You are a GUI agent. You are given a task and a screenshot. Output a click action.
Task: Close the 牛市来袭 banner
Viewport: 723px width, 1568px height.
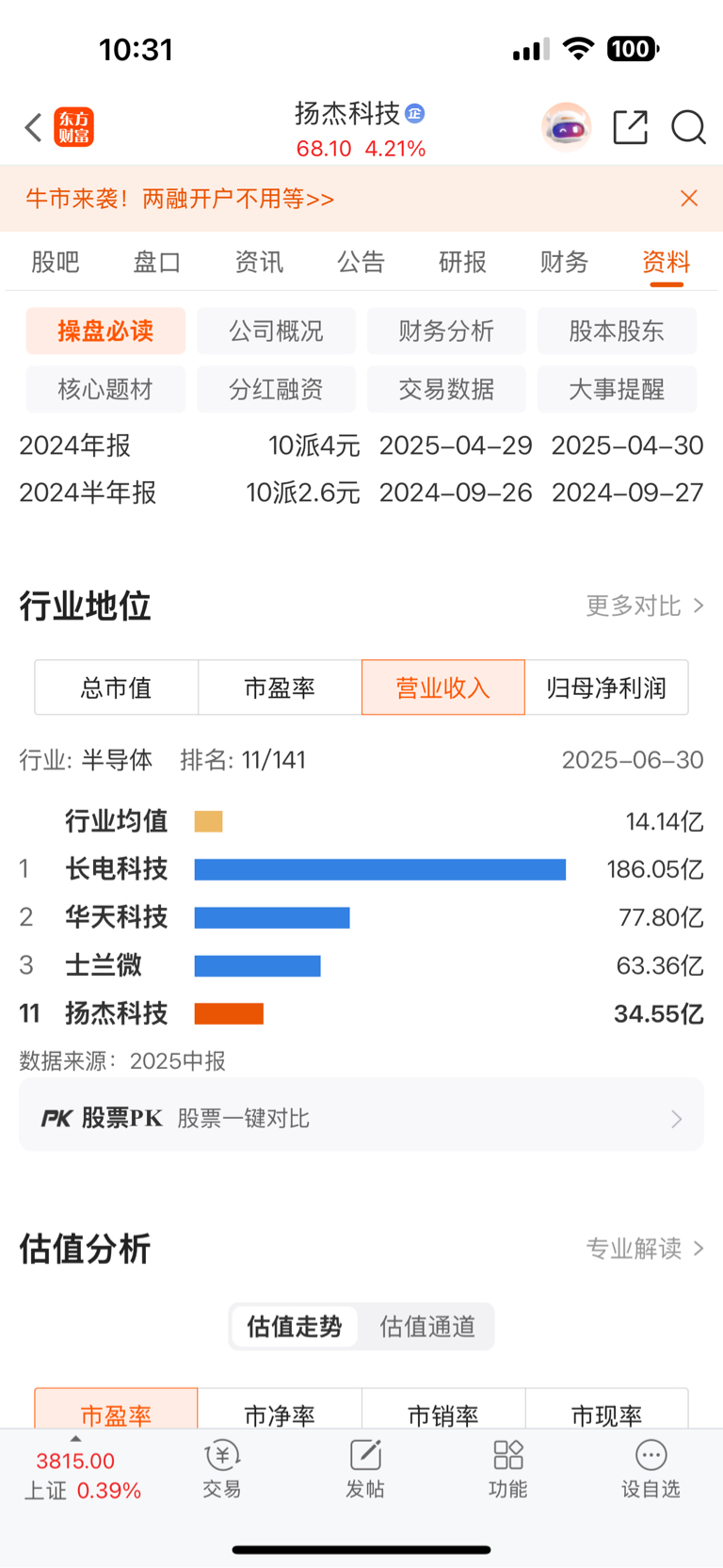(689, 198)
